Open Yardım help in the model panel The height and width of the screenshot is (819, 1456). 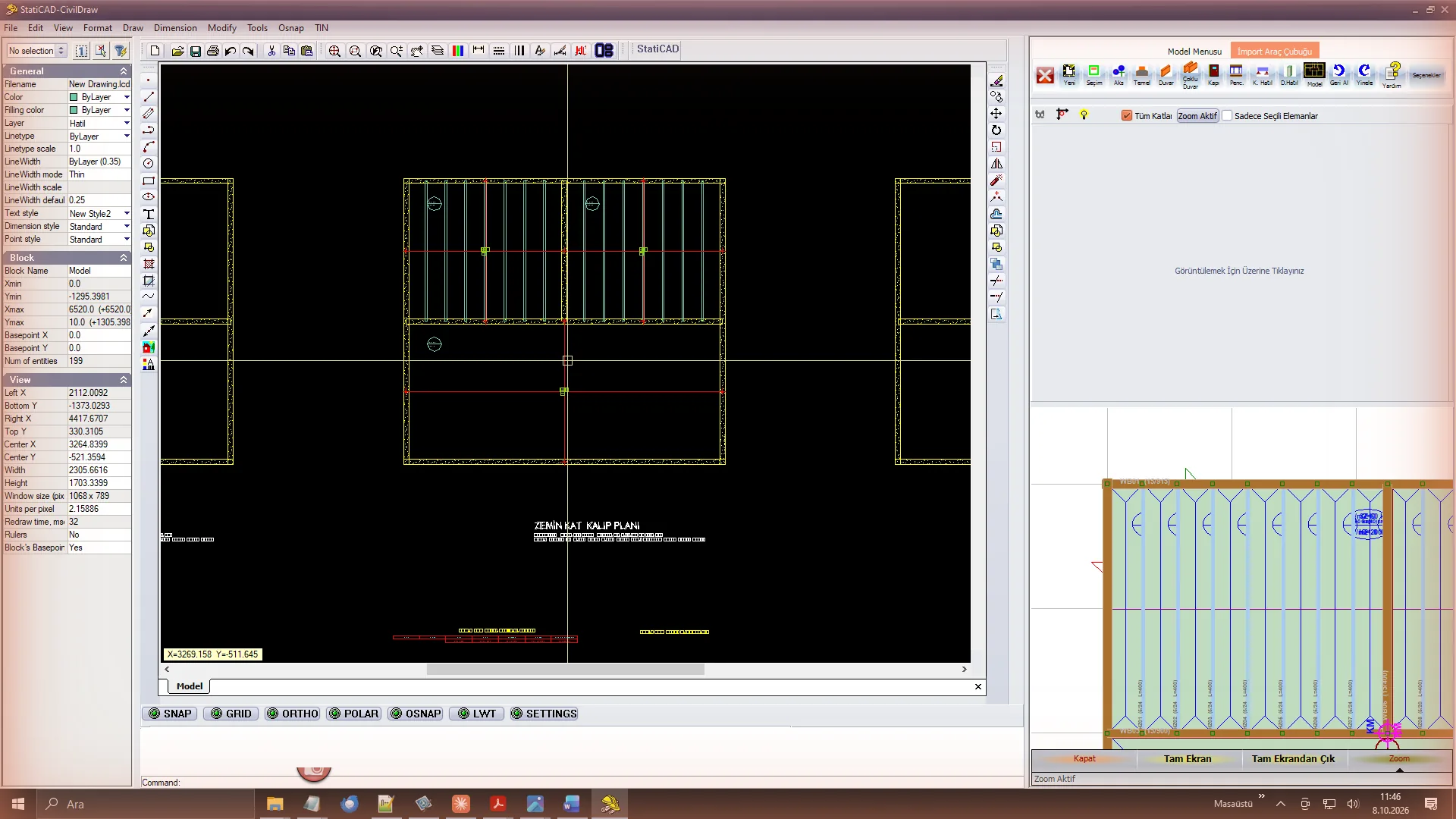click(1392, 74)
